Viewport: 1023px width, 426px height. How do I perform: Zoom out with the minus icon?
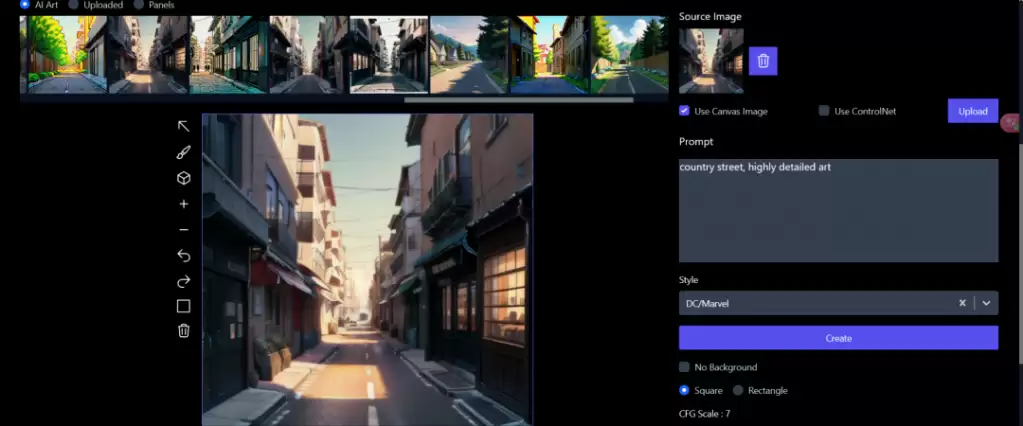pos(183,230)
